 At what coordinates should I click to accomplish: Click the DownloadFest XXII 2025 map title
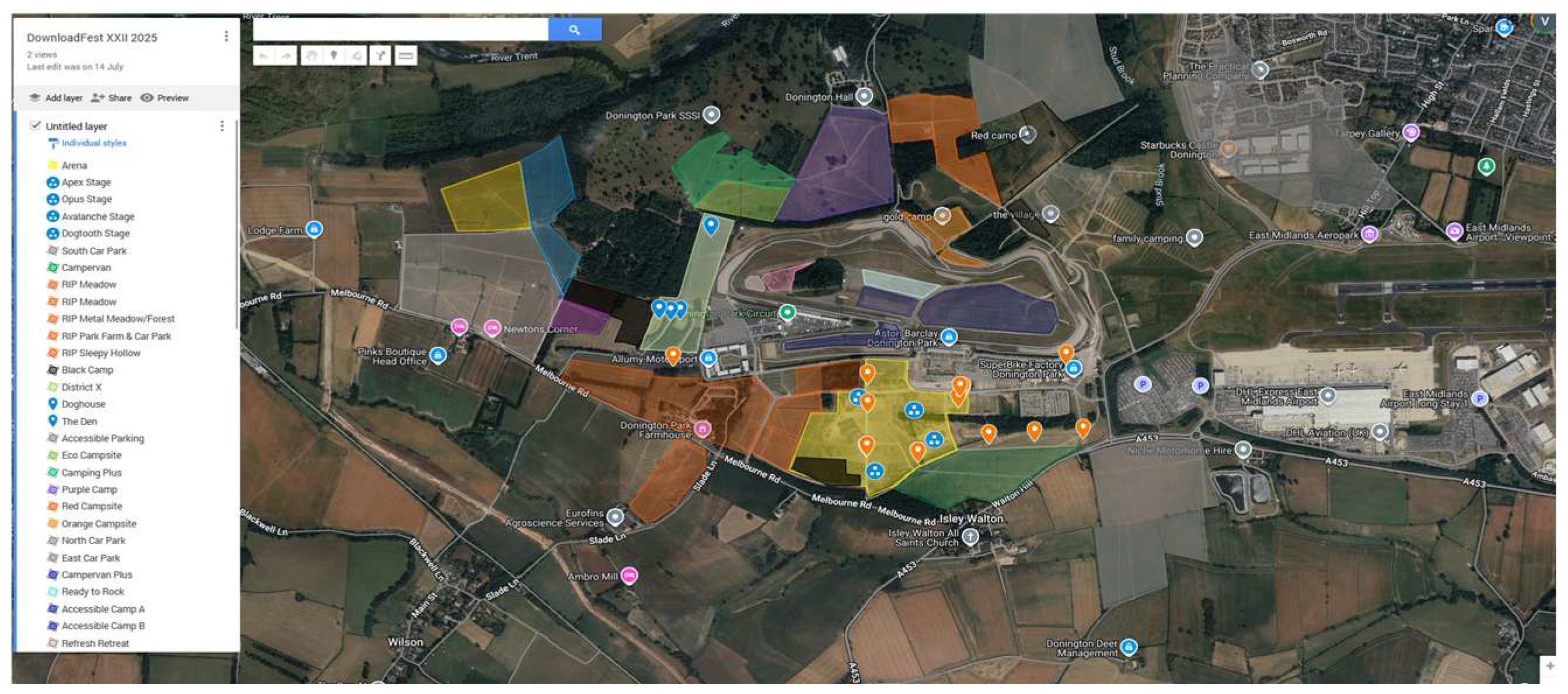click(92, 37)
